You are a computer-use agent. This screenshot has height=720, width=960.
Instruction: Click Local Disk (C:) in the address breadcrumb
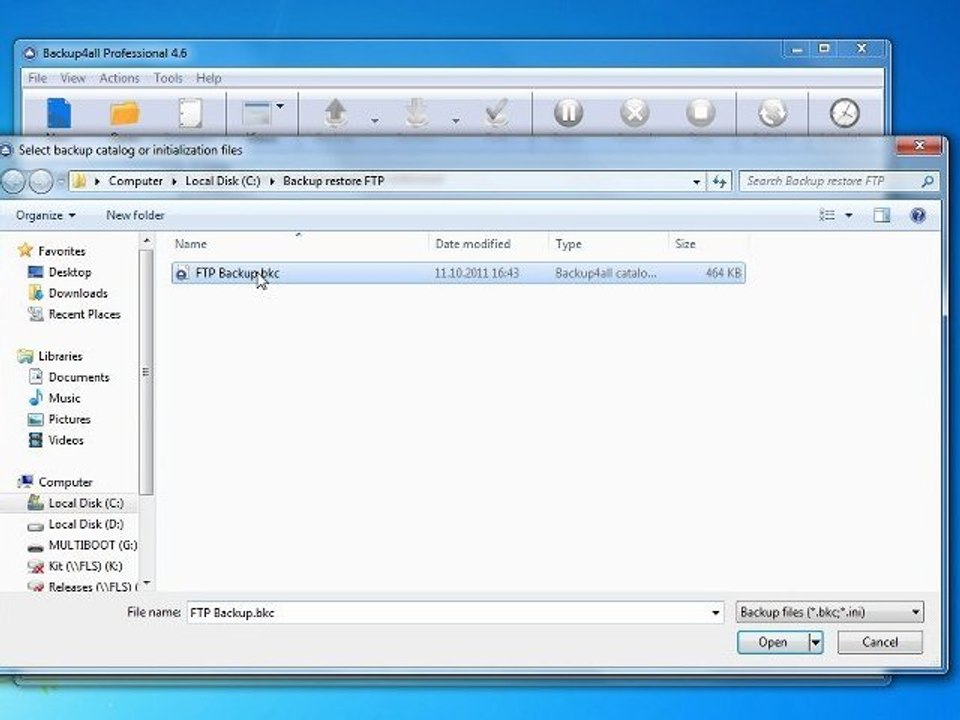tap(223, 181)
